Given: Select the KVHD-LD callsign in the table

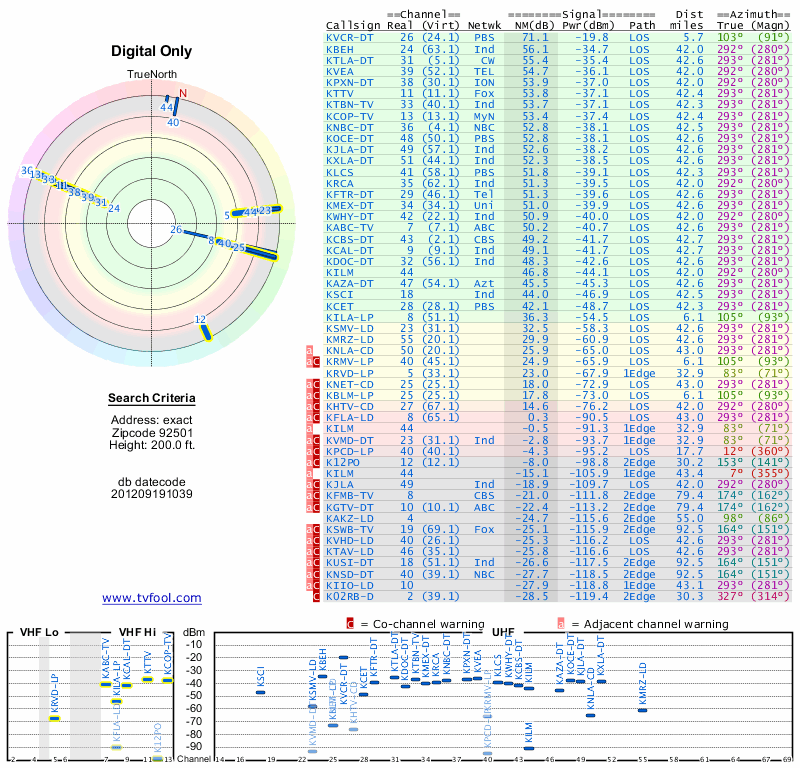Looking at the screenshot, I should tap(349, 540).
